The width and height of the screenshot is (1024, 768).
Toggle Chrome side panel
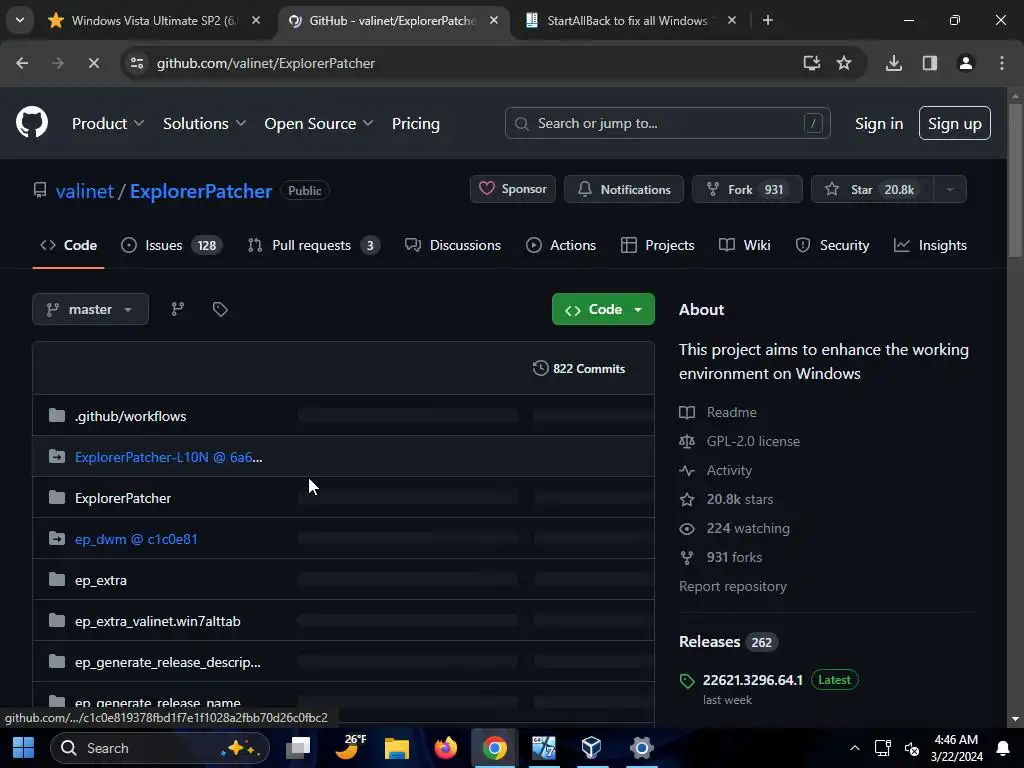[x=930, y=63]
